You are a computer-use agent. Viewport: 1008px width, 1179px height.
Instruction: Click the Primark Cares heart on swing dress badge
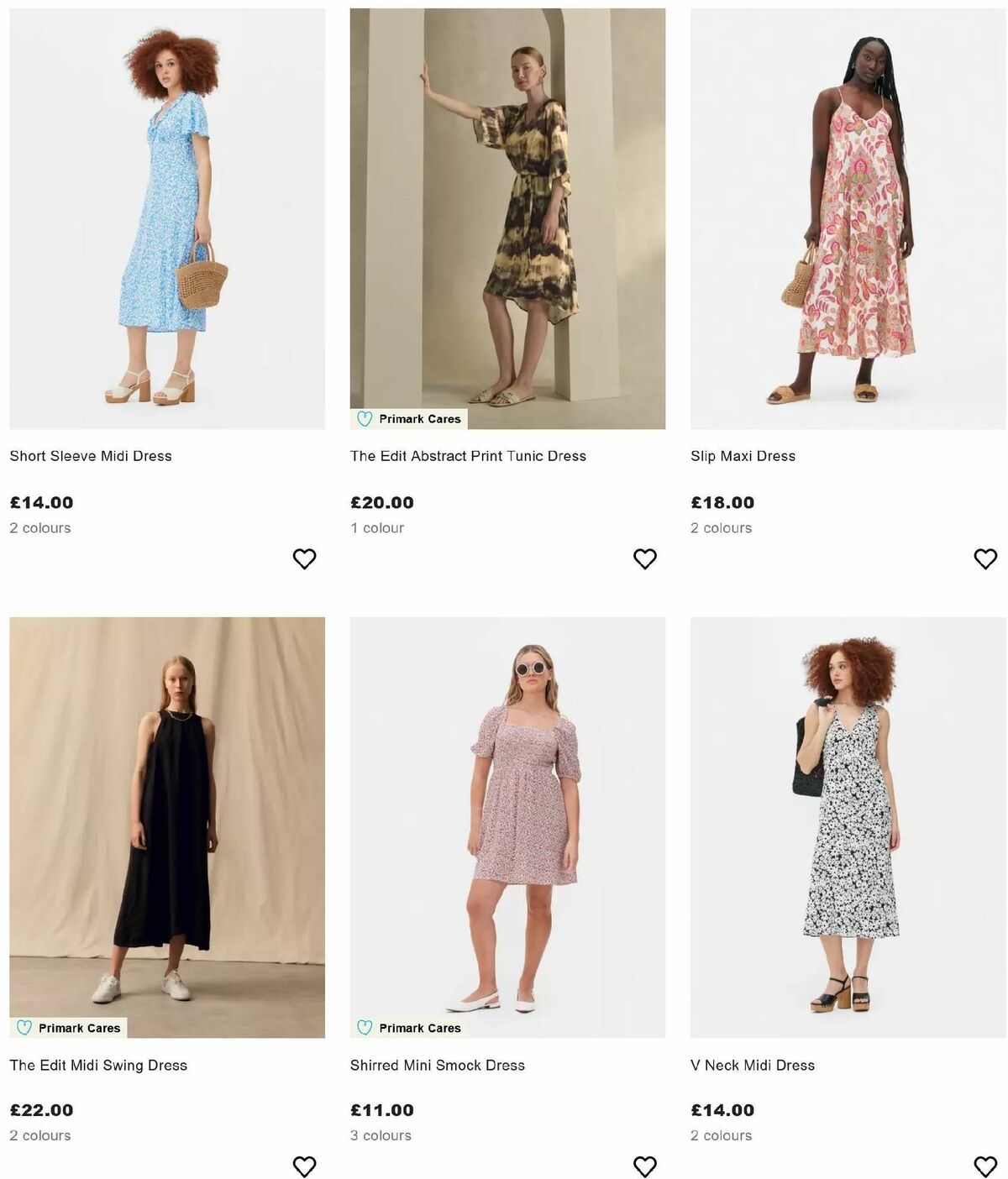pos(24,1027)
